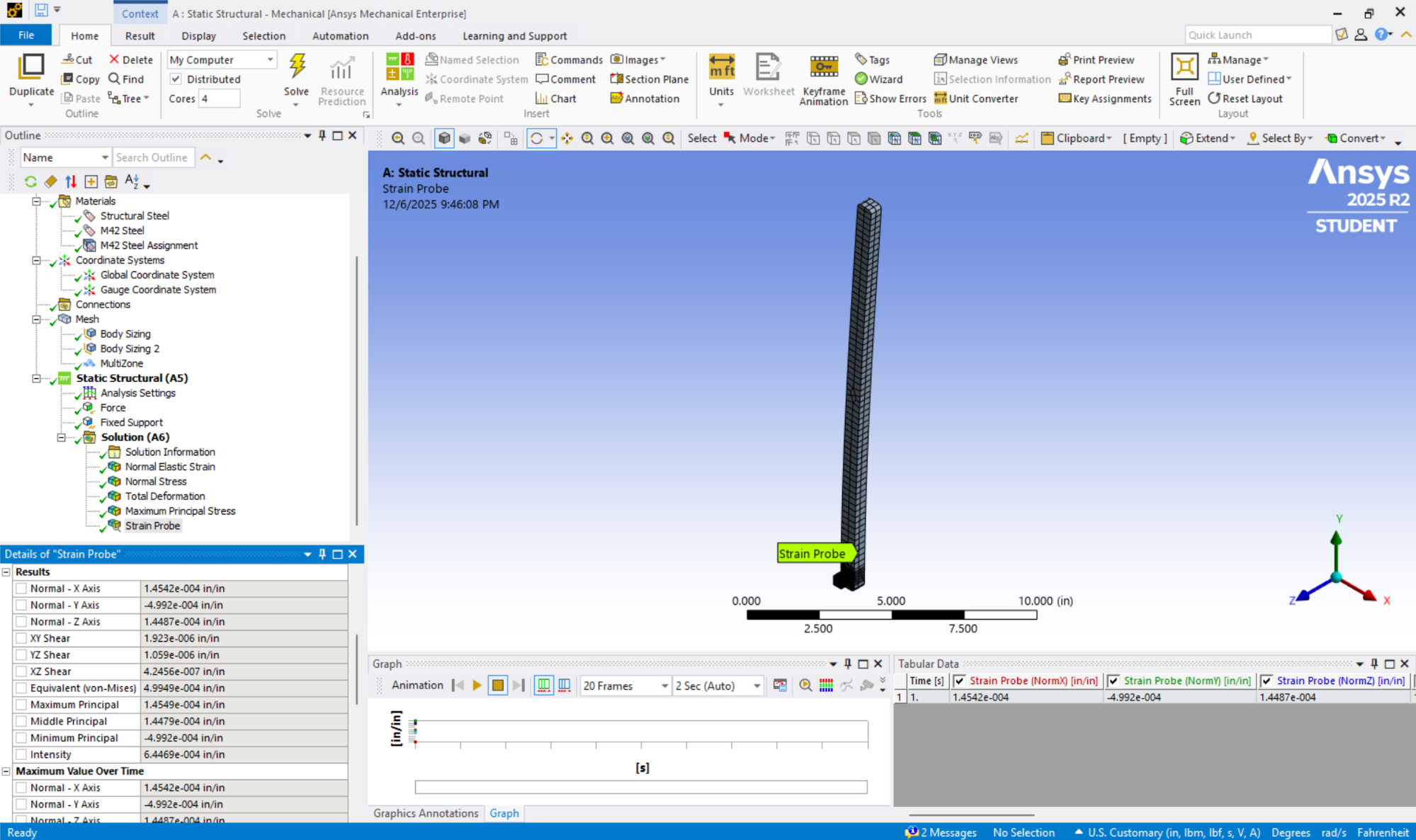This screenshot has width=1416, height=840.
Task: Check the Normal - X Axis checkbox
Action: tap(21, 589)
